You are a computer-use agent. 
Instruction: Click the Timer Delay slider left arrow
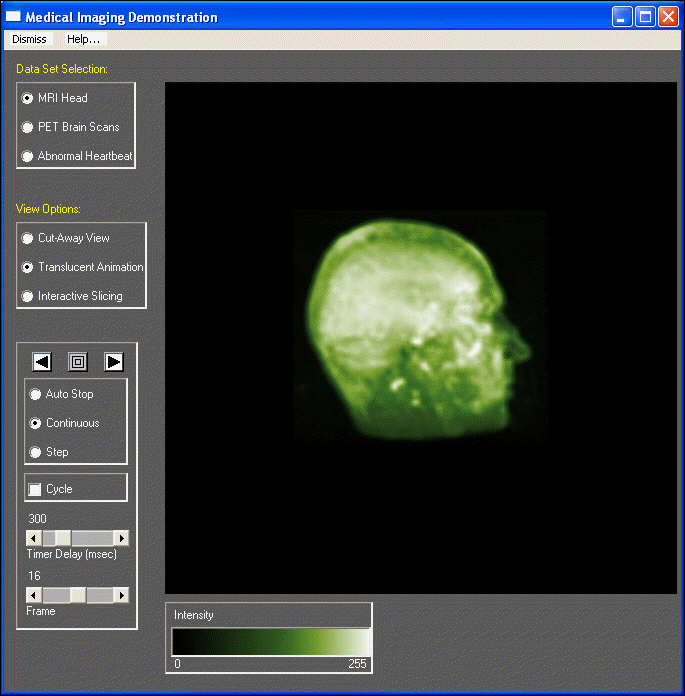(x=33, y=538)
